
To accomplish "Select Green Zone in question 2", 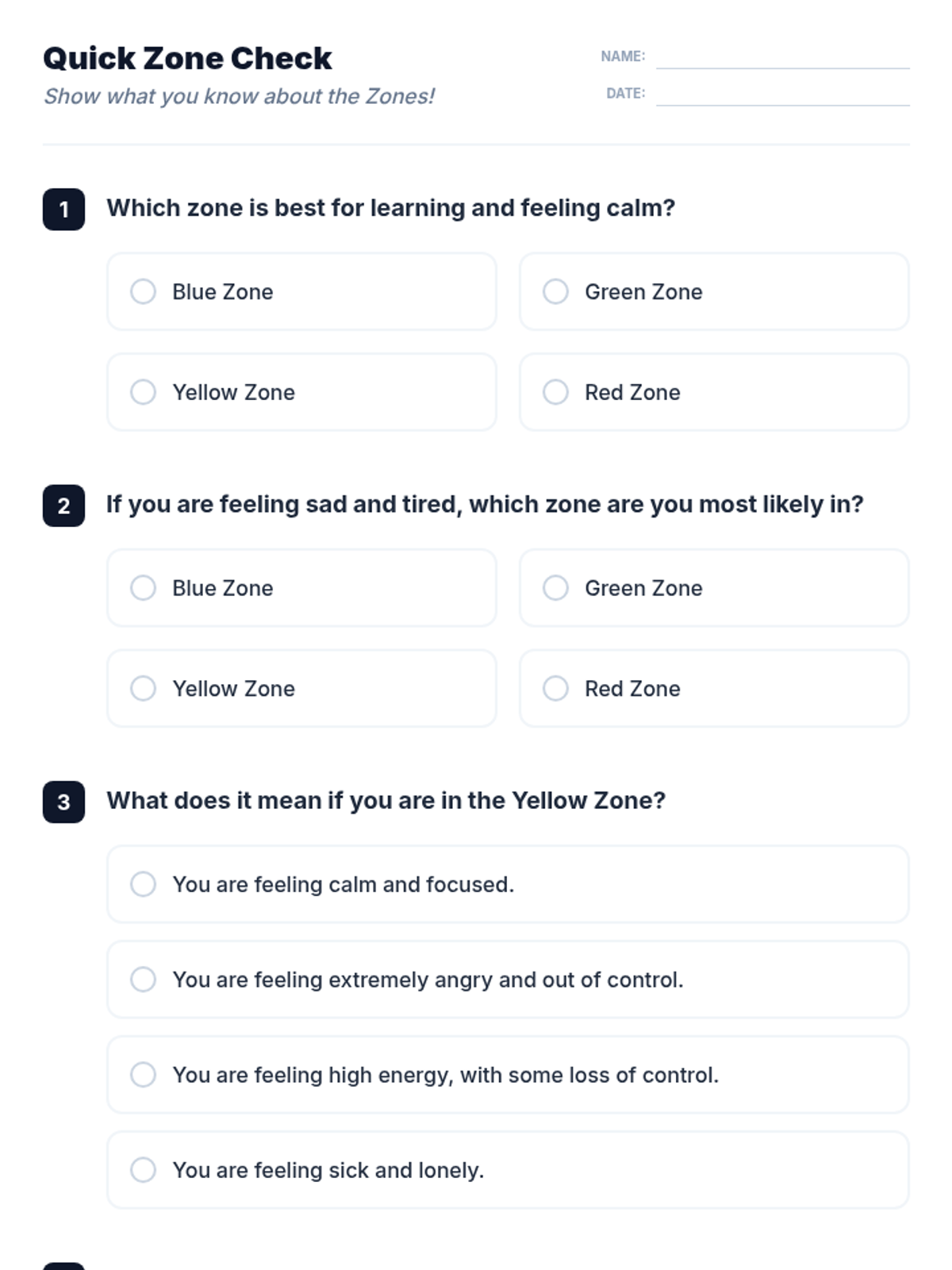I will 556,588.
